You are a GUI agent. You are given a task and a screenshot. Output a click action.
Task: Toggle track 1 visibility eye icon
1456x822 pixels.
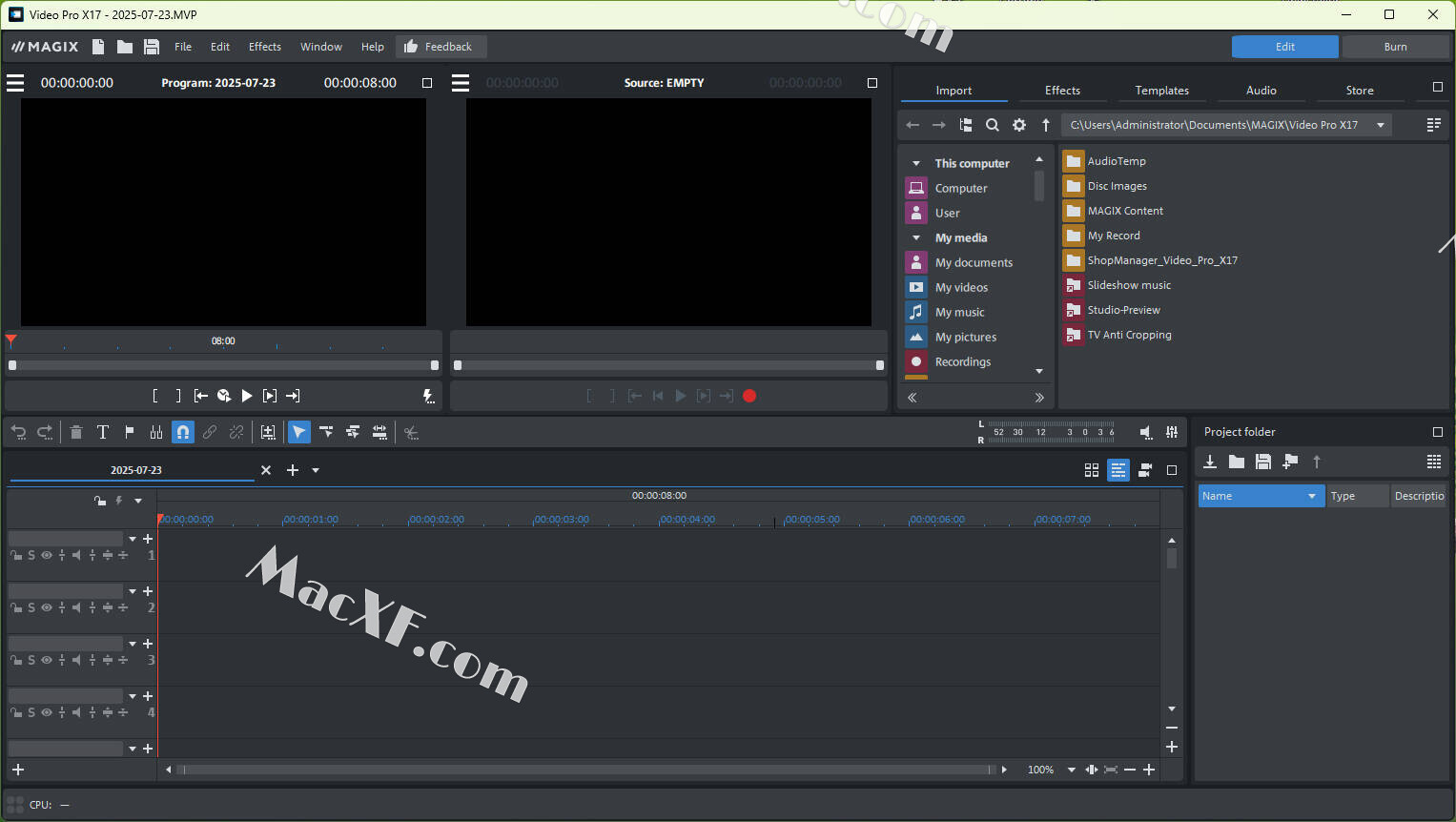46,555
